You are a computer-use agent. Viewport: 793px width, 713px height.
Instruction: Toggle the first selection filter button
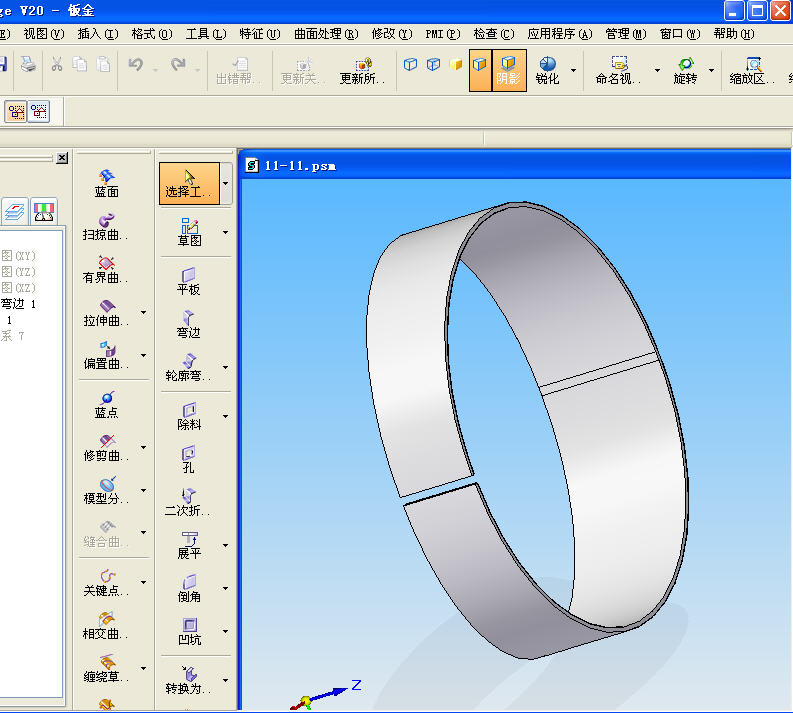[x=16, y=111]
